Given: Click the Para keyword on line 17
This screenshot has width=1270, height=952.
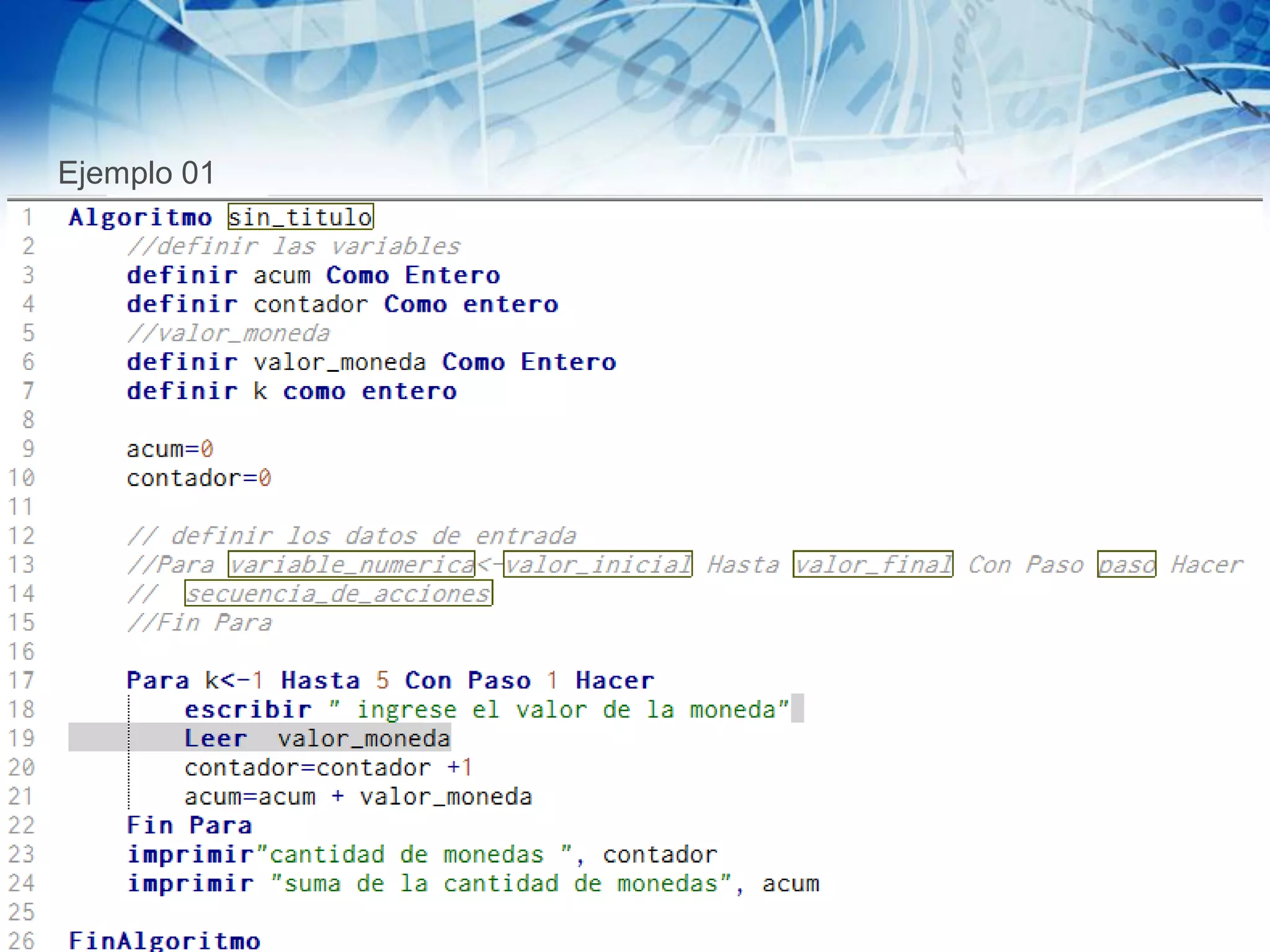Looking at the screenshot, I should (158, 681).
